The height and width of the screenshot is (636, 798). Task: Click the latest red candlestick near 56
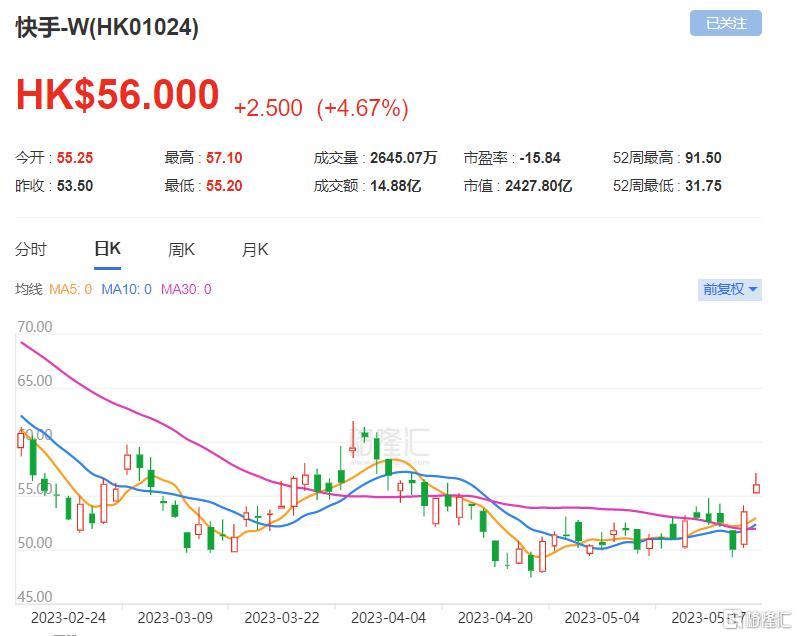pos(756,486)
